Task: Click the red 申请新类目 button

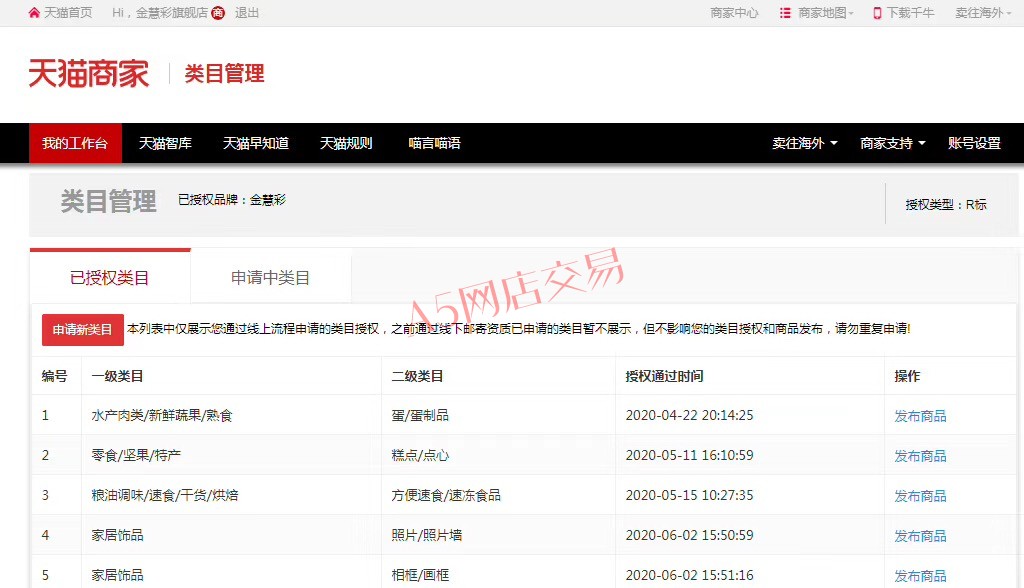Action: [83, 330]
